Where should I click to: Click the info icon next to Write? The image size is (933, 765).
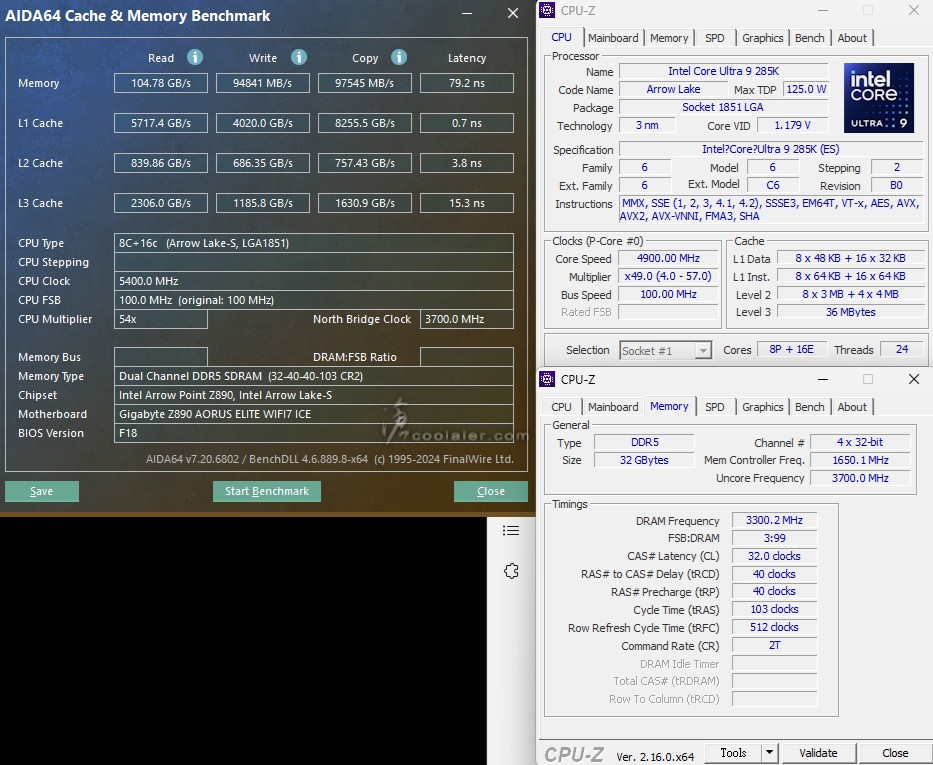tap(298, 57)
